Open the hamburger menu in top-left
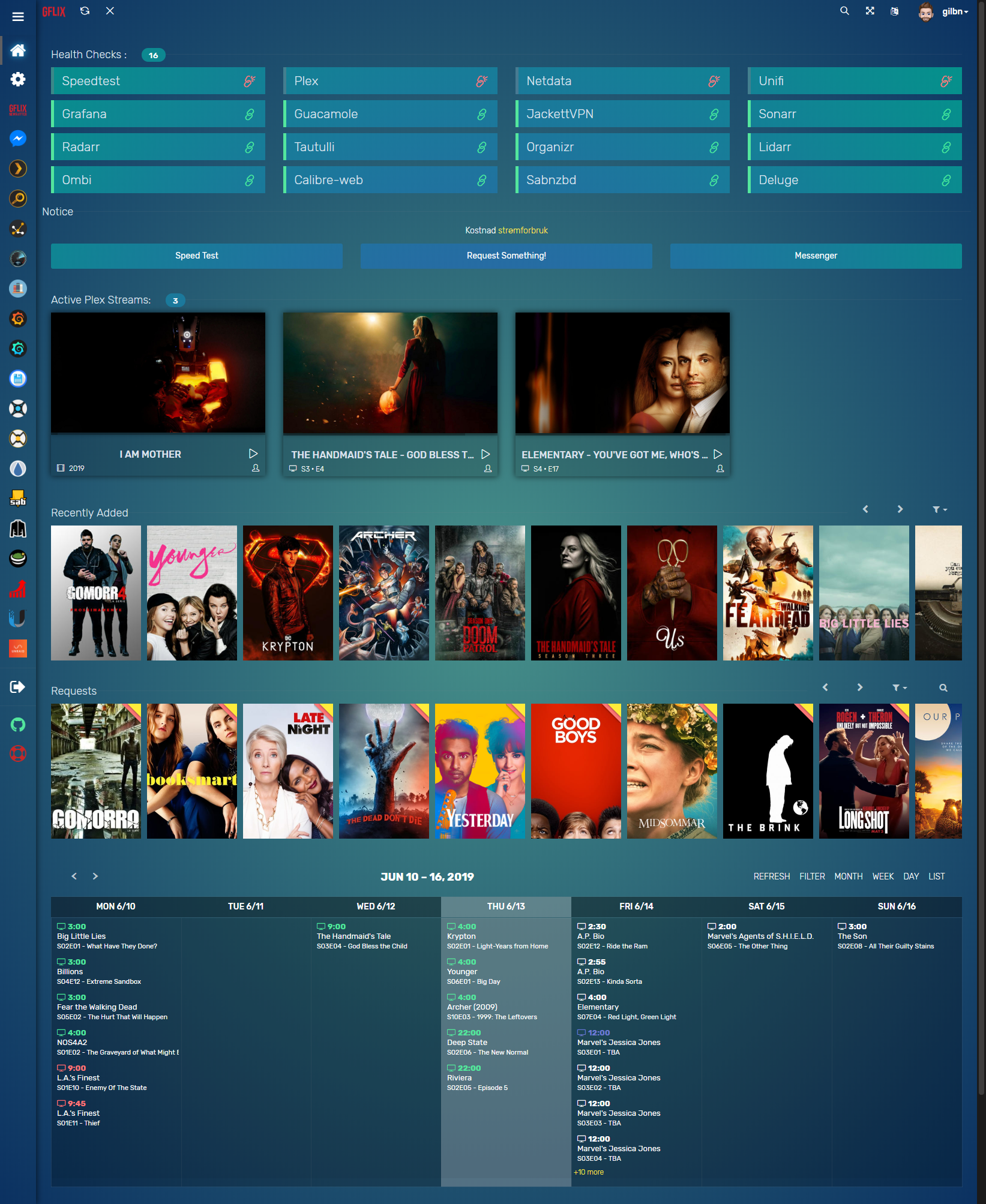The width and height of the screenshot is (986, 1204). (x=18, y=17)
